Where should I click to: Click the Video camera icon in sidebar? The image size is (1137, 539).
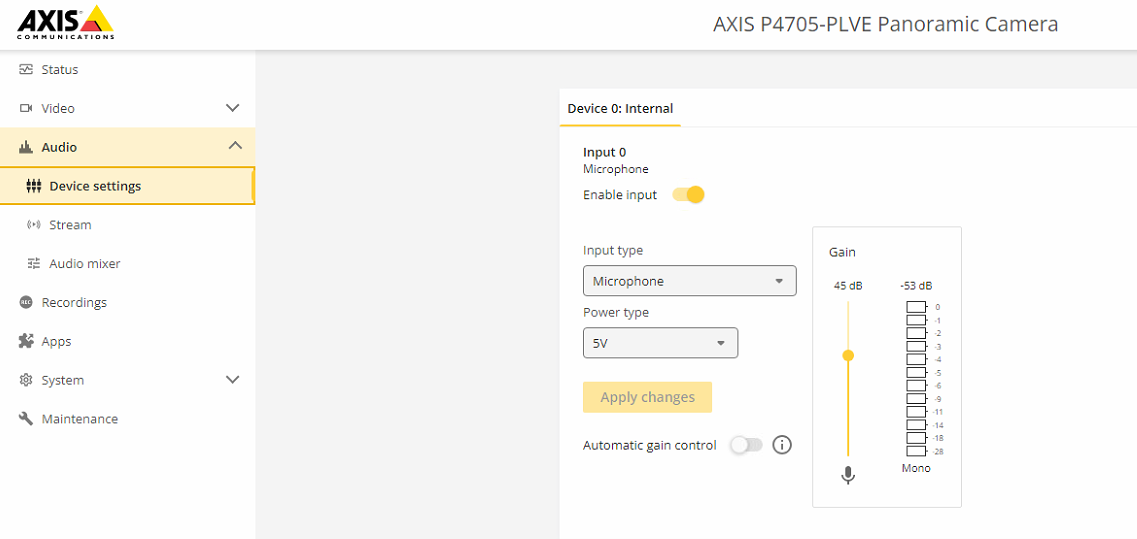[26, 108]
